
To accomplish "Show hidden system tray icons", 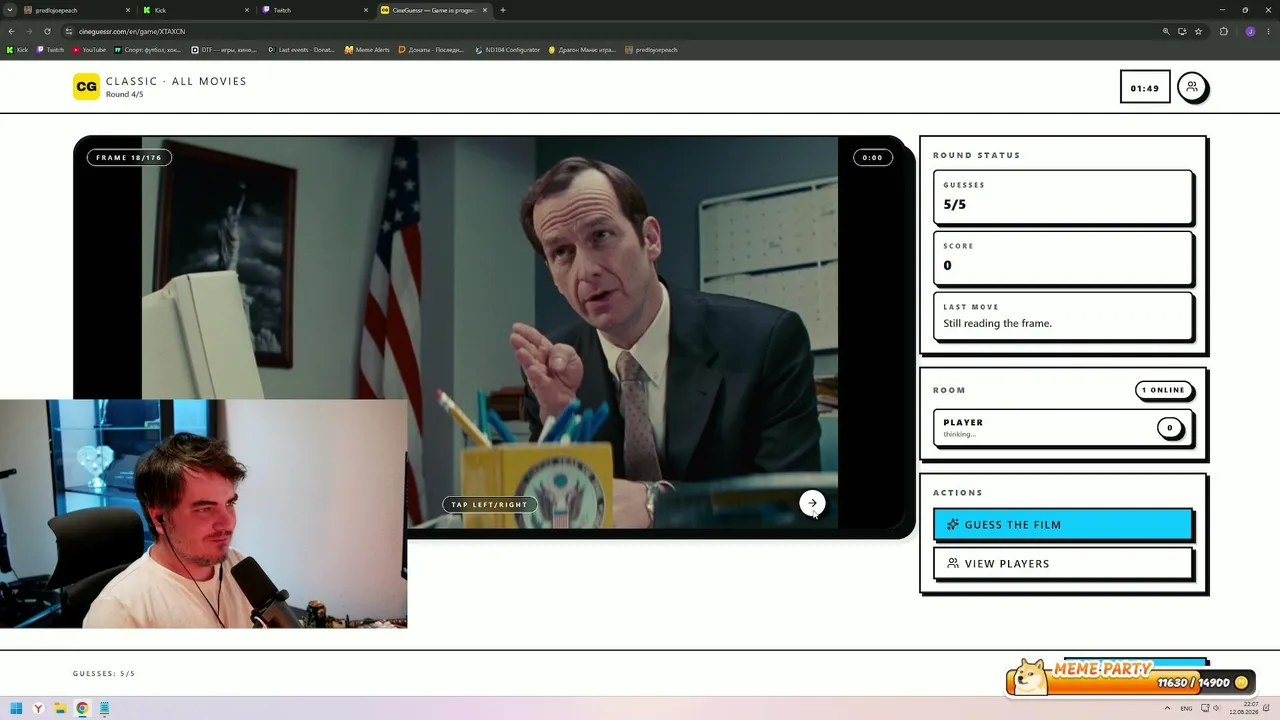I will [1168, 709].
